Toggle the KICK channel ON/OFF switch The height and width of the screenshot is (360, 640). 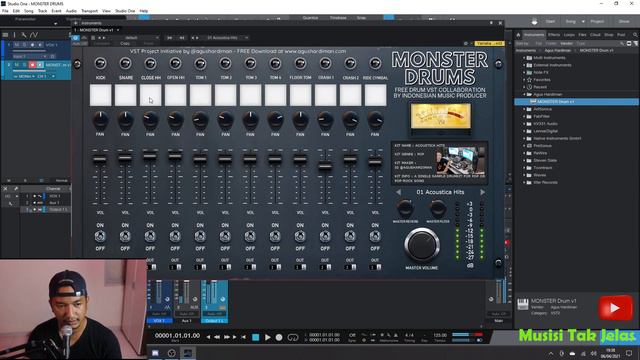click(100, 236)
